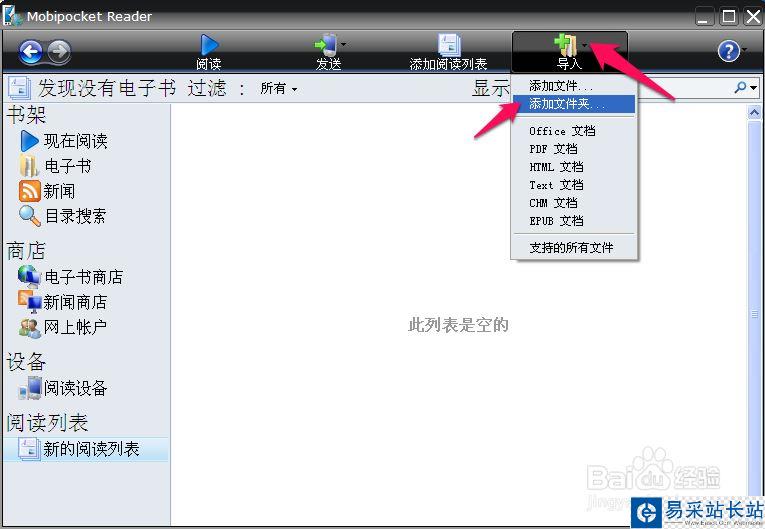Open 电子书商店 link
This screenshot has height=529, width=765.
click(83, 277)
